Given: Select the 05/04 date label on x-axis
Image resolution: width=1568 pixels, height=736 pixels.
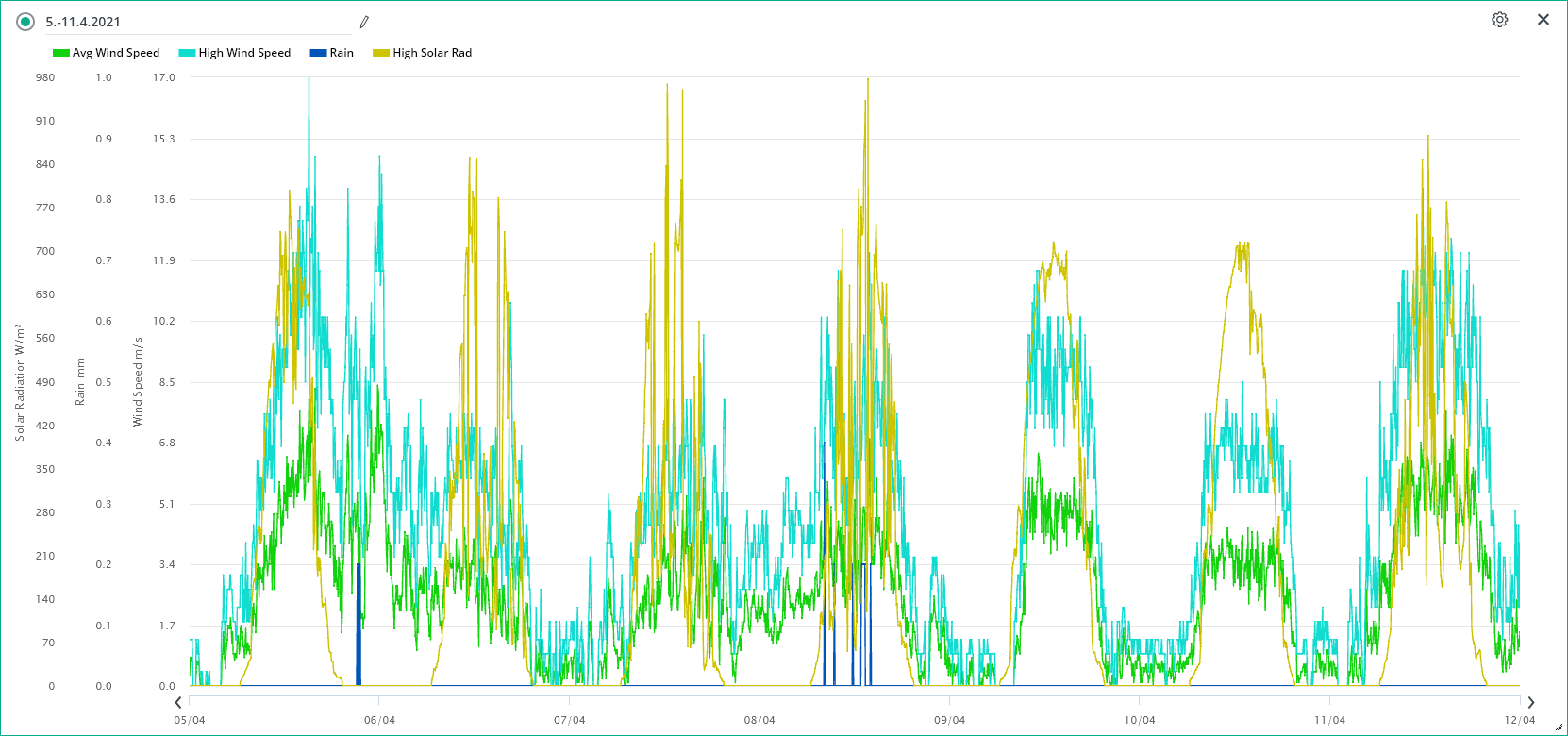Looking at the screenshot, I should (190, 720).
